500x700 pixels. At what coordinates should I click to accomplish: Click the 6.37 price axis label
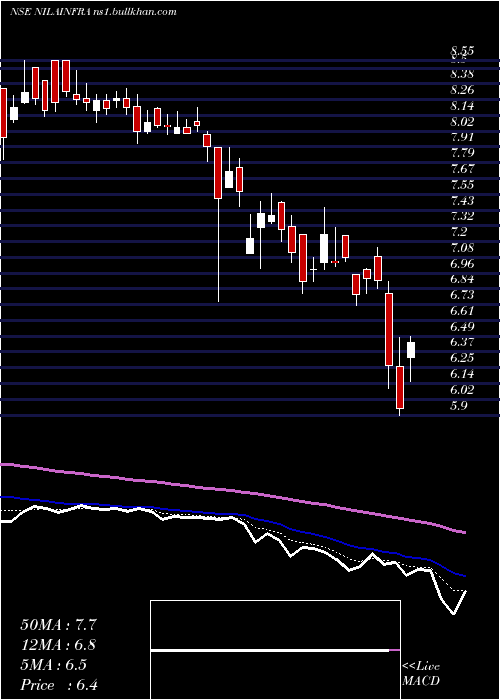(x=462, y=342)
